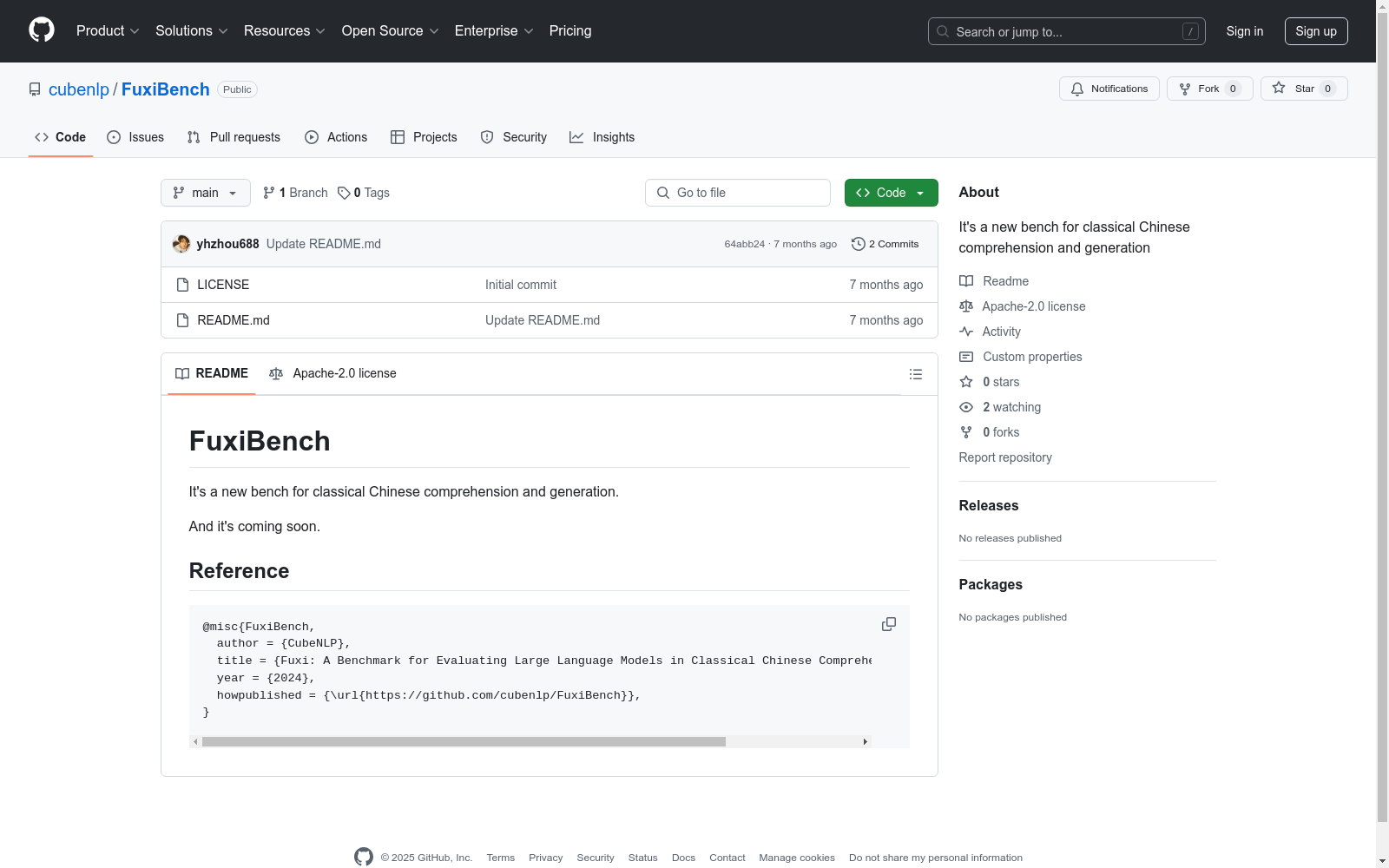The image size is (1389, 868).
Task: Click the README.md file icon
Action: click(182, 320)
